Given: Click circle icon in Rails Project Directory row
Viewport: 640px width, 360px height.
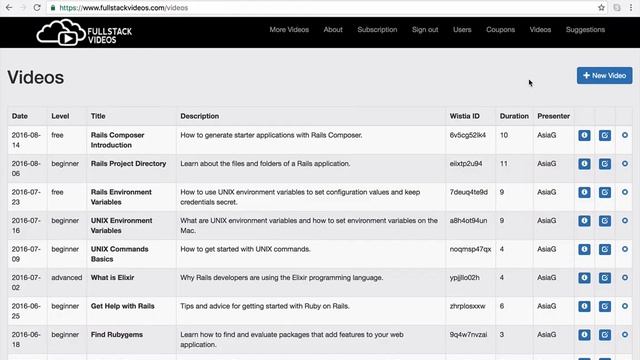Looking at the screenshot, I should 625,164.
